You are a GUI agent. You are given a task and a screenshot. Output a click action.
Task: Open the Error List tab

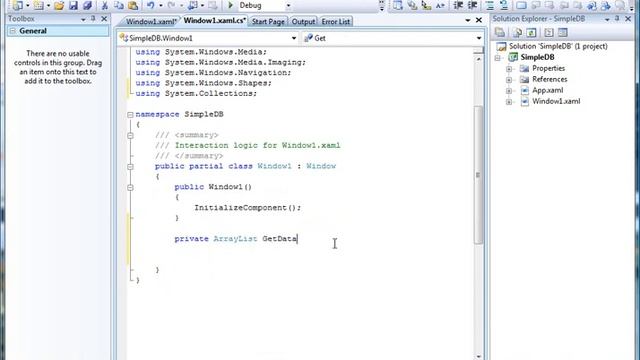[x=336, y=22]
